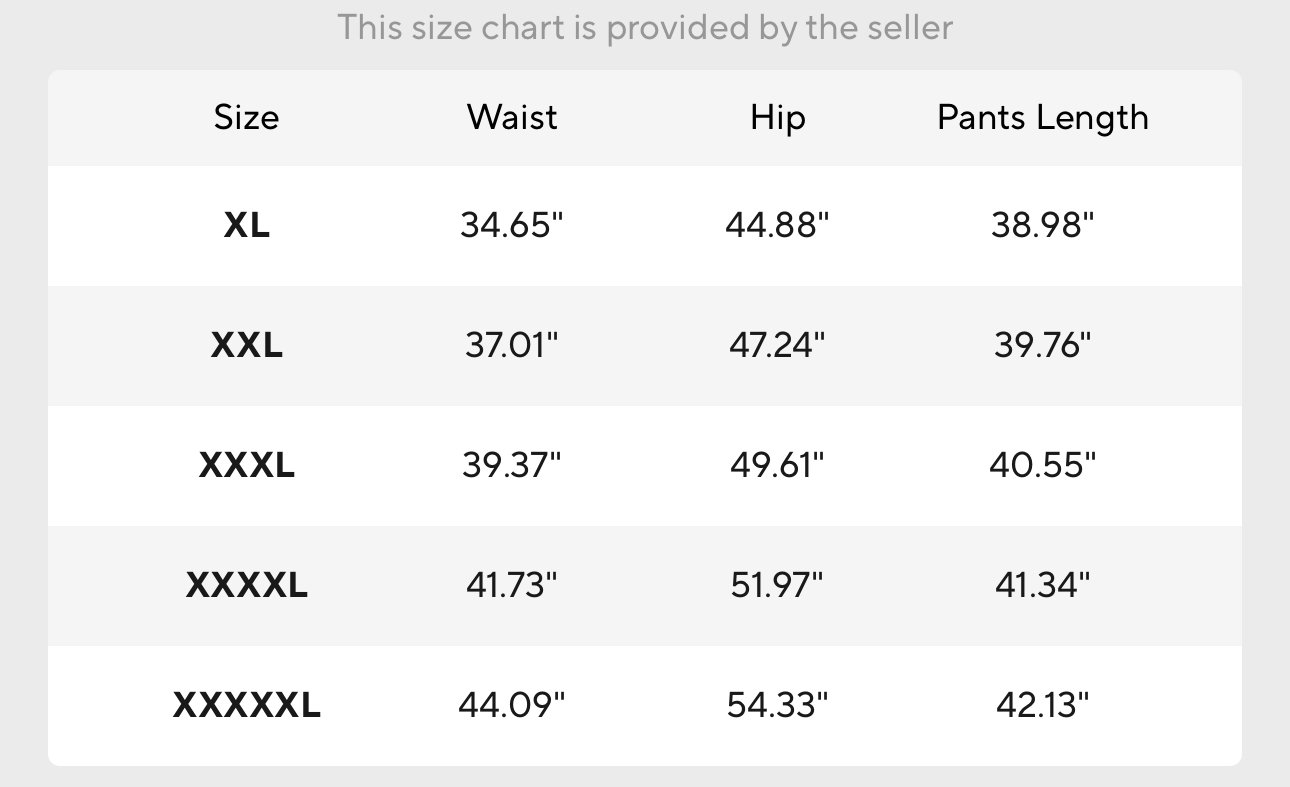The image size is (1290, 787).
Task: Click the Waist column header
Action: 512,118
